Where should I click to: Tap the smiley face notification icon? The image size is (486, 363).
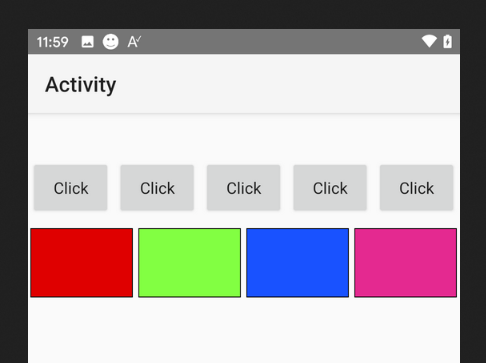(110, 42)
